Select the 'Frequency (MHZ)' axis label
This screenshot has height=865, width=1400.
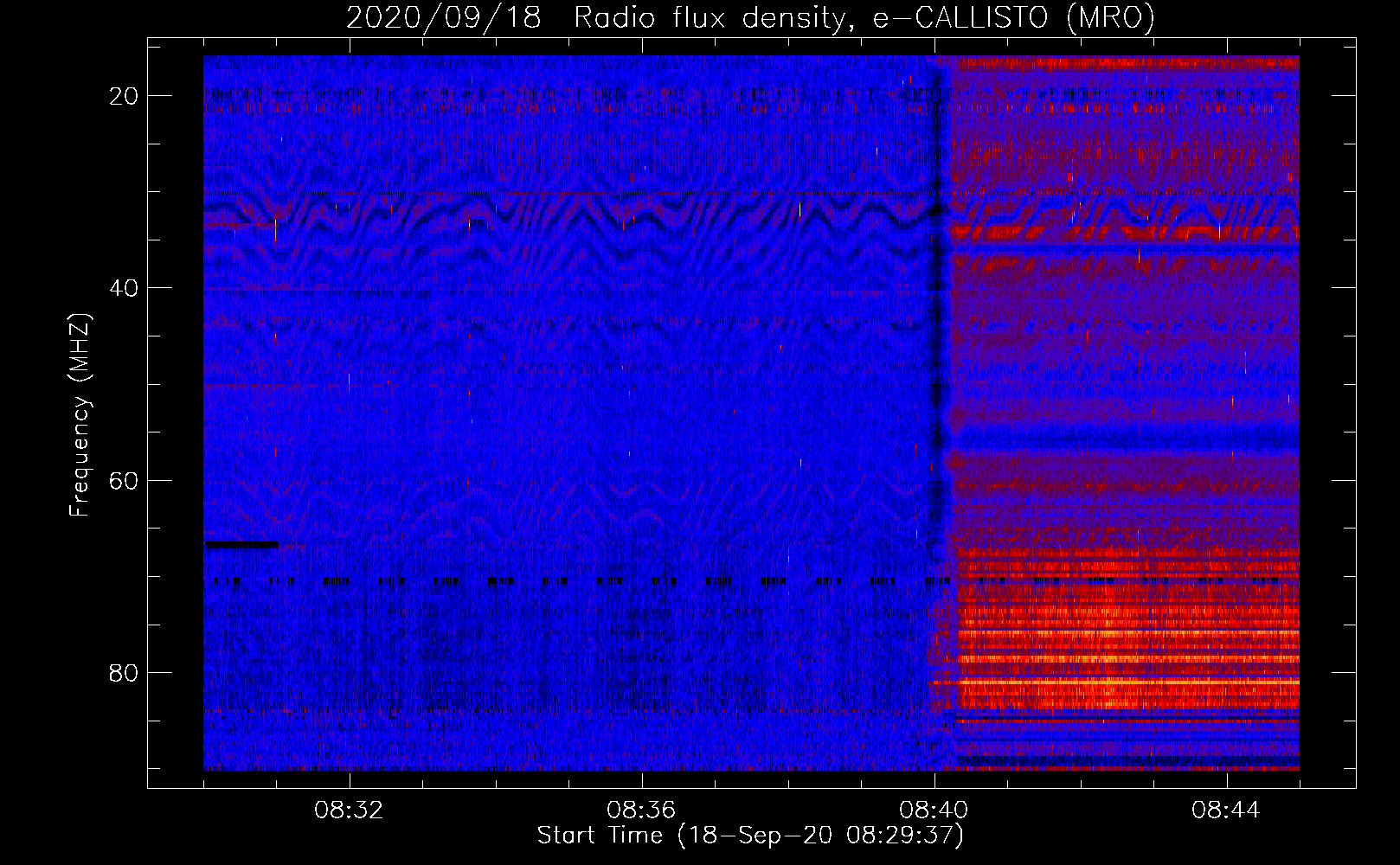tap(80, 415)
